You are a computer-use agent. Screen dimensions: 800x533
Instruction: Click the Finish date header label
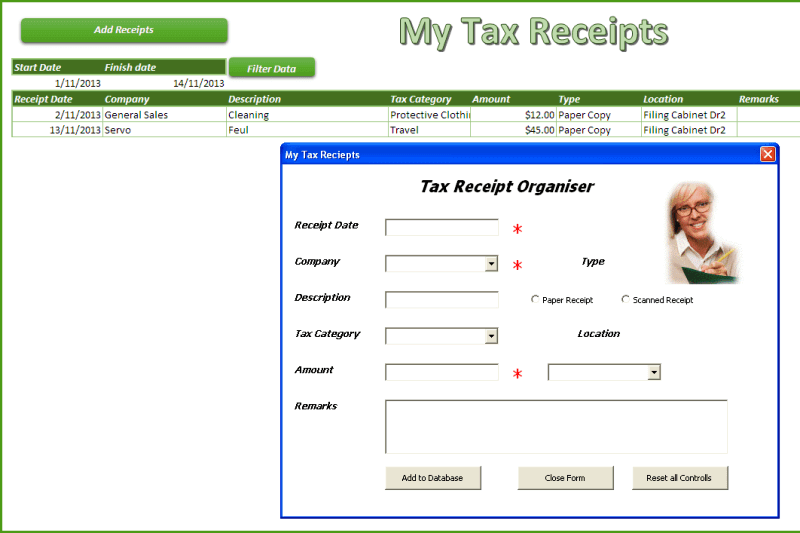click(x=130, y=67)
